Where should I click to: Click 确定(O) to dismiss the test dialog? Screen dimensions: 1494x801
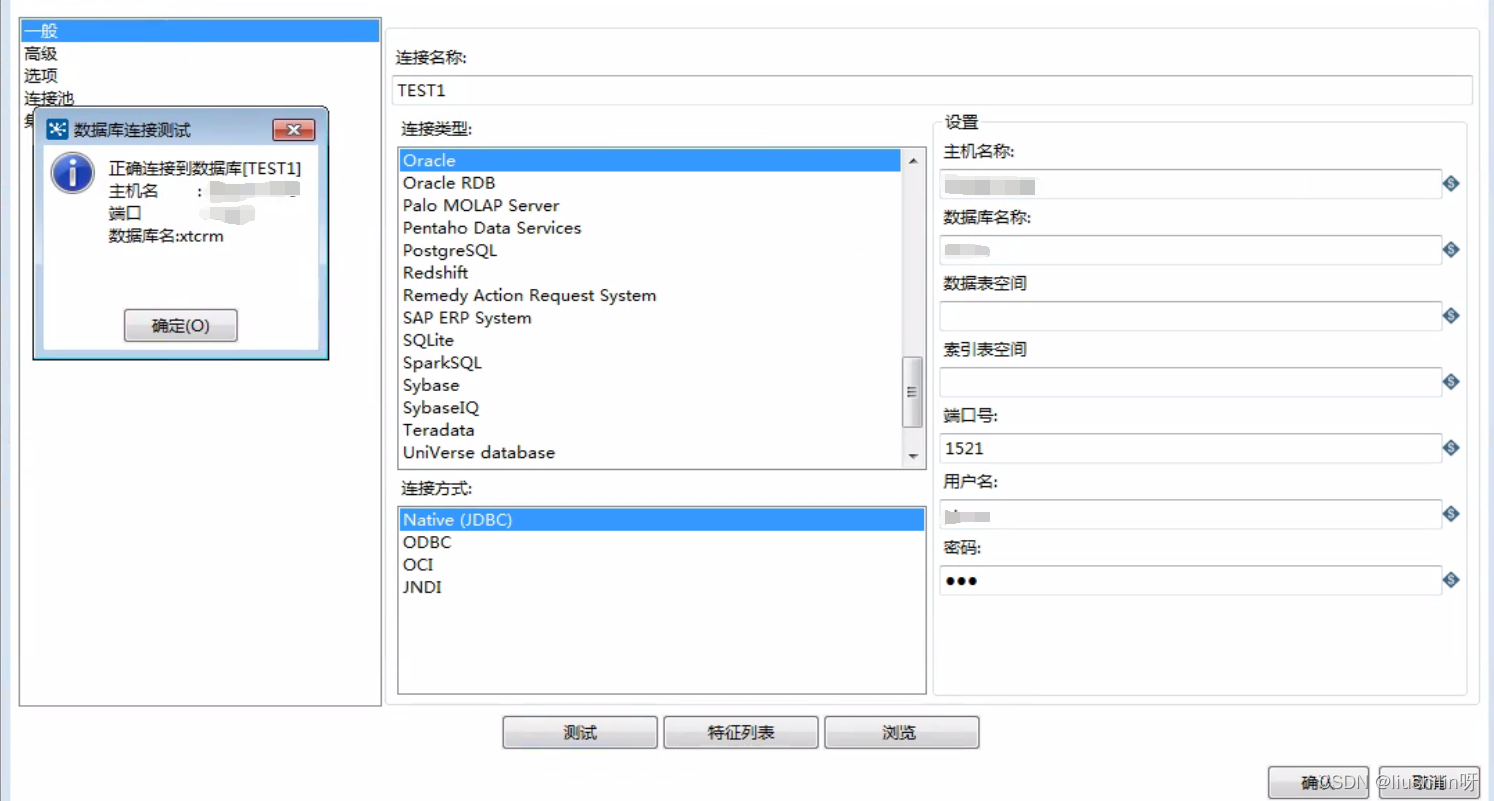pyautogui.click(x=180, y=325)
